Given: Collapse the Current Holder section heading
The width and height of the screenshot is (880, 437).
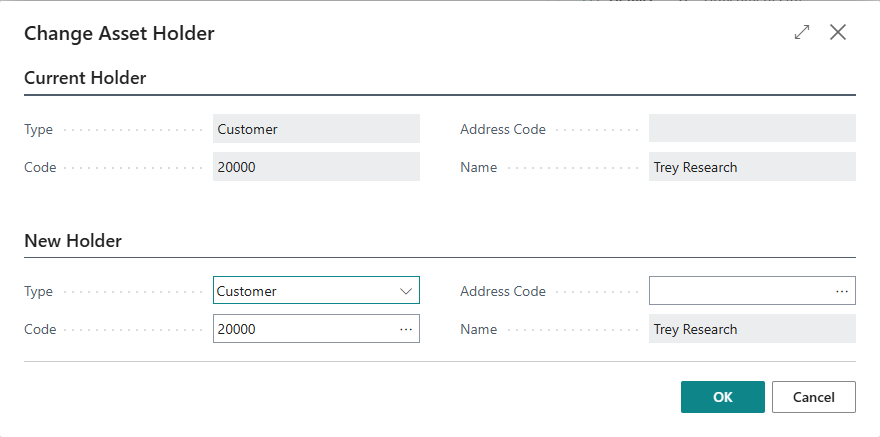Looking at the screenshot, I should 85,78.
